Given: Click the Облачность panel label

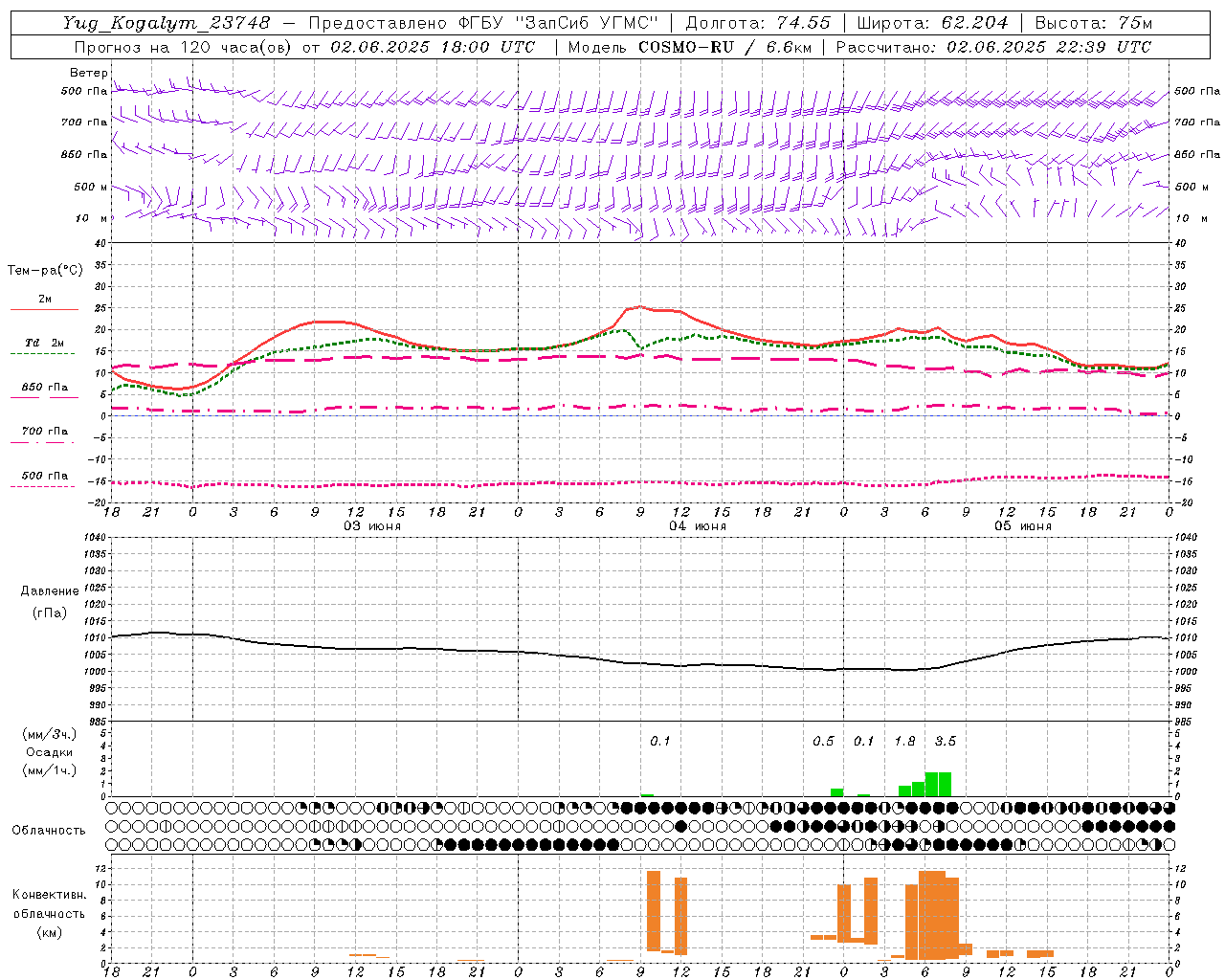Looking at the screenshot, I should click(x=49, y=831).
